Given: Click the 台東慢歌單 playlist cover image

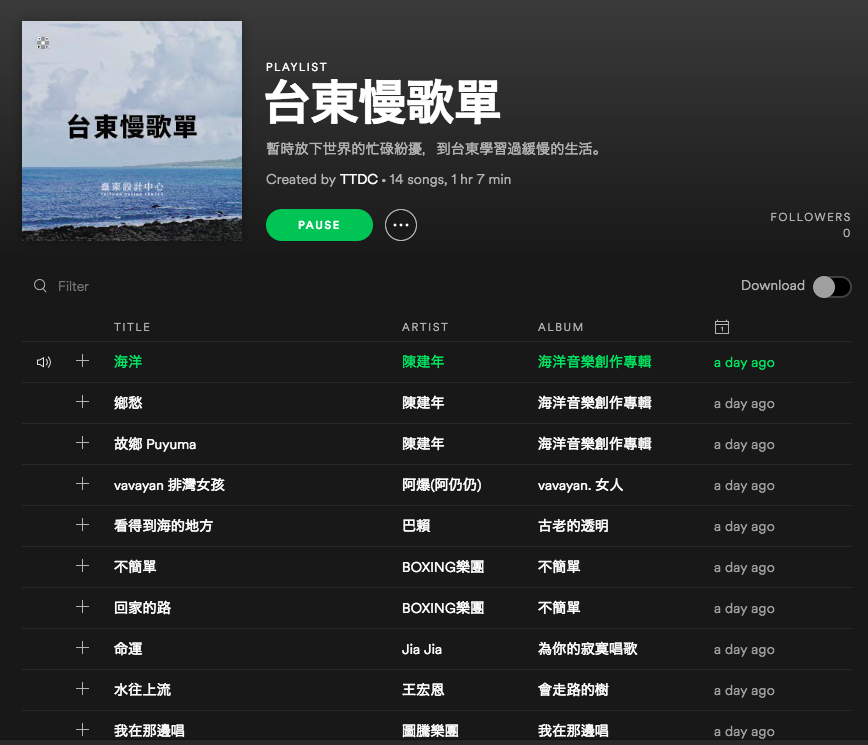Looking at the screenshot, I should [132, 131].
